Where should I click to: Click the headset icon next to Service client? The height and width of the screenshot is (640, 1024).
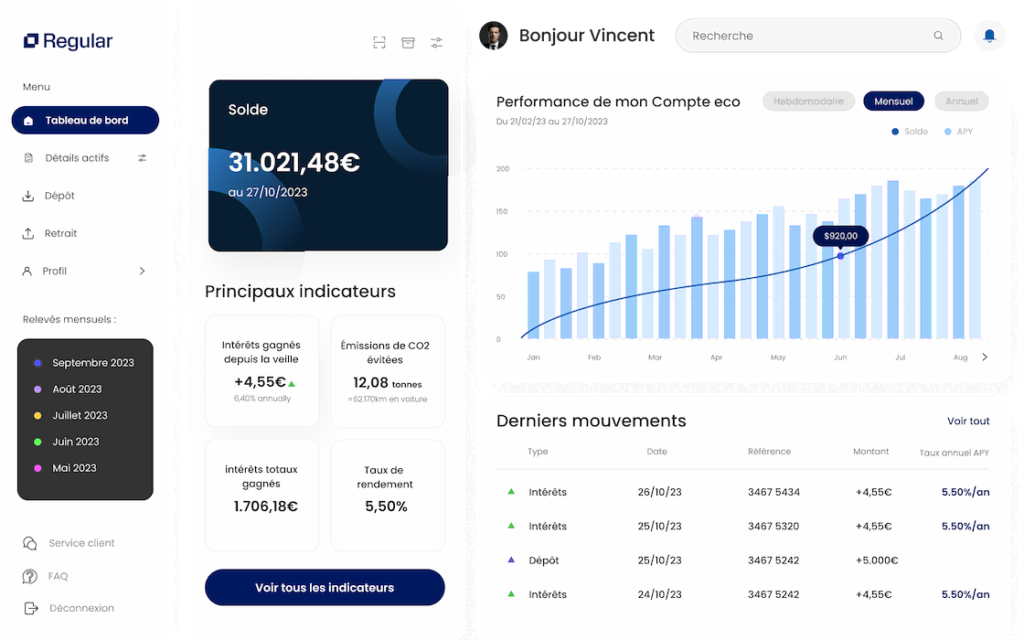[31, 543]
